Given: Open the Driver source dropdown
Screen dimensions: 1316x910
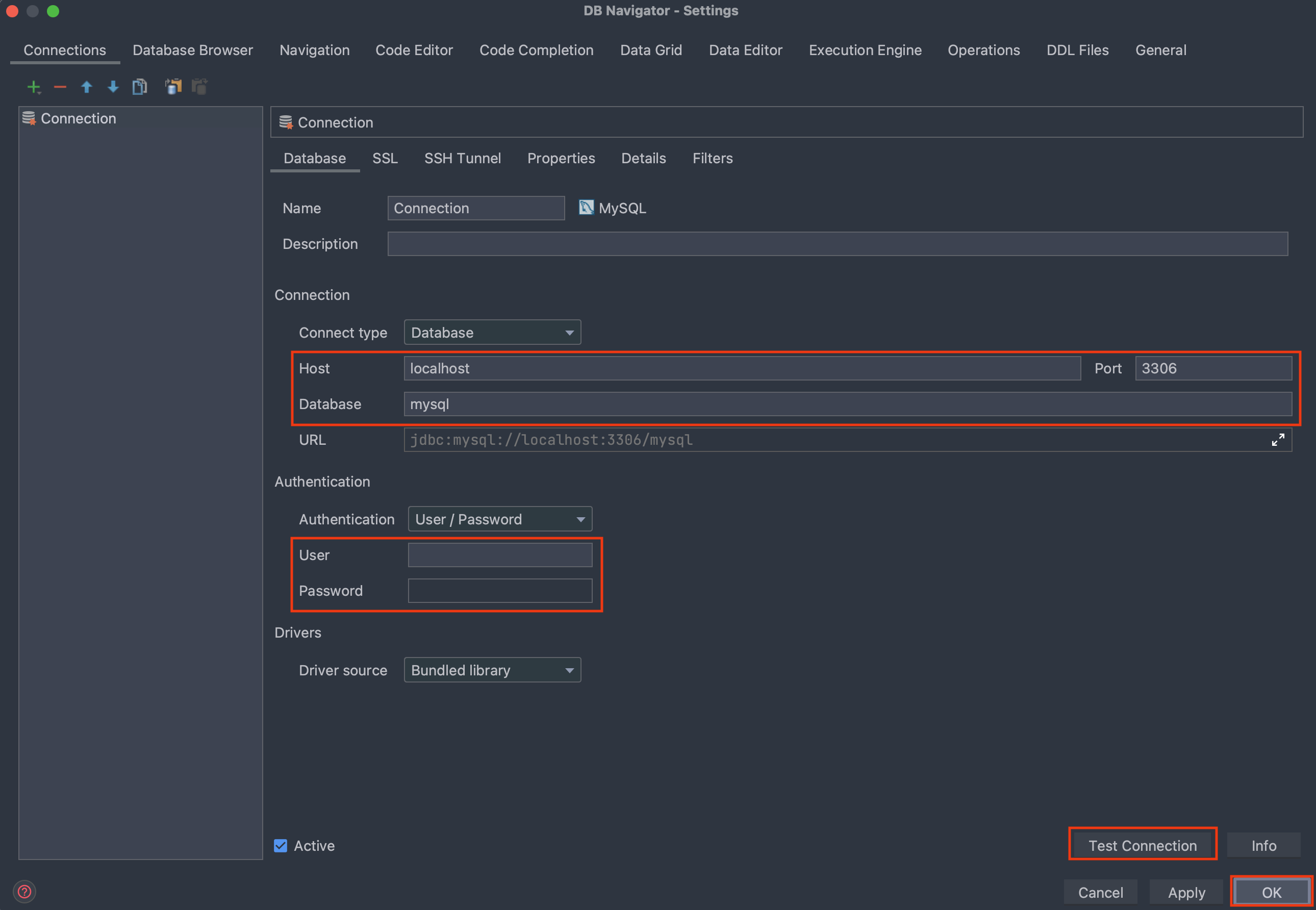Looking at the screenshot, I should tap(493, 670).
